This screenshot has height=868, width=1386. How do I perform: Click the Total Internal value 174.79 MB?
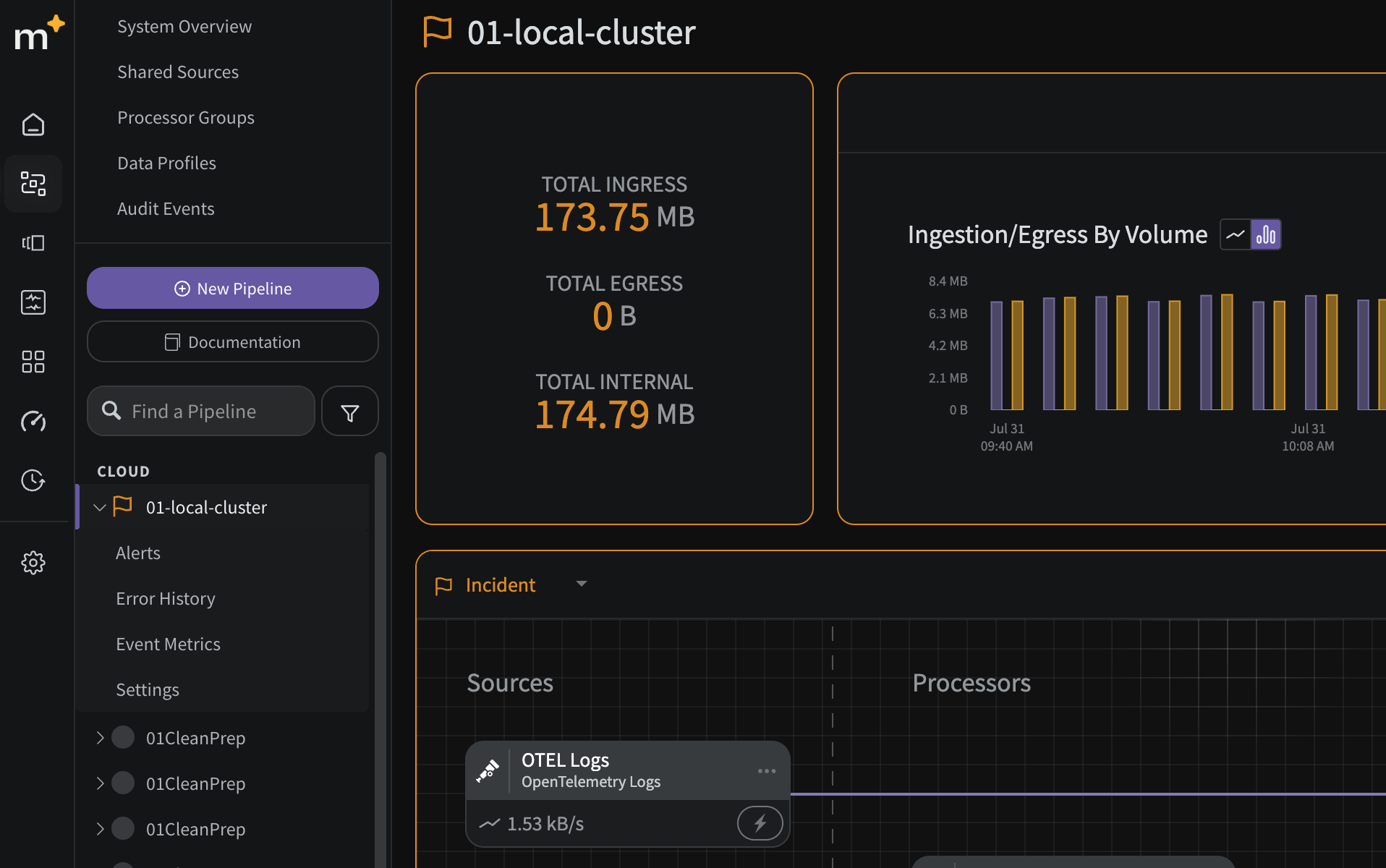[615, 414]
